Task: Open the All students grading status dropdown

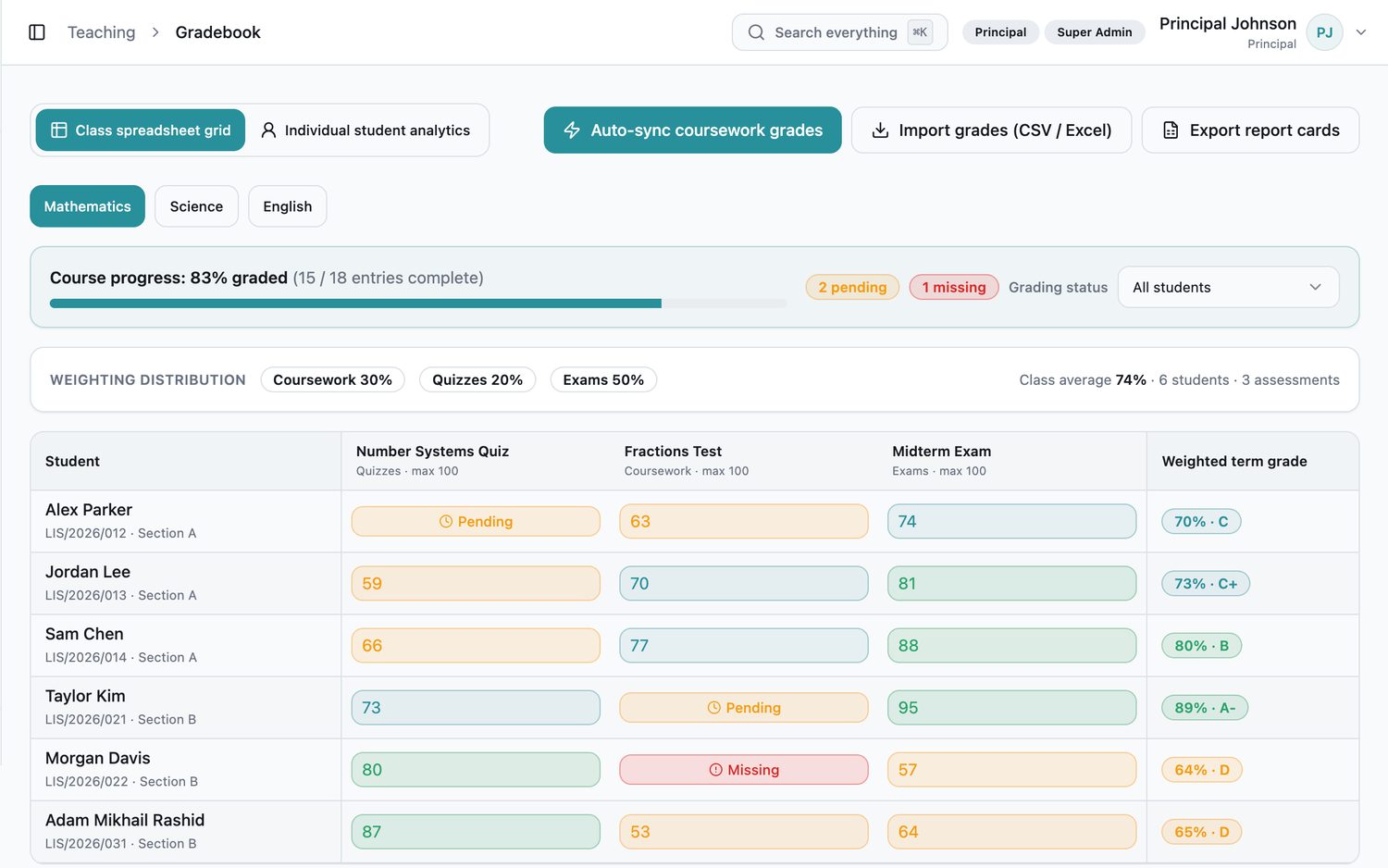Action: 1228,288
